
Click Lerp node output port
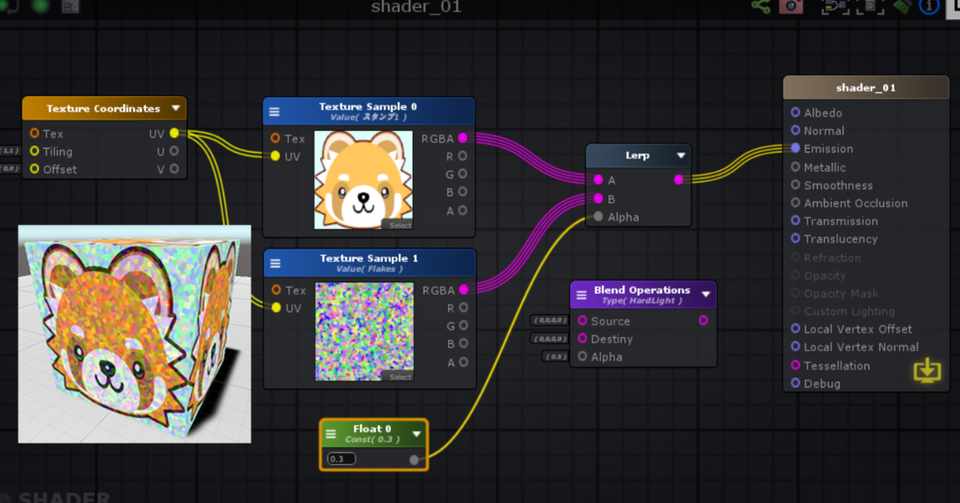[678, 179]
